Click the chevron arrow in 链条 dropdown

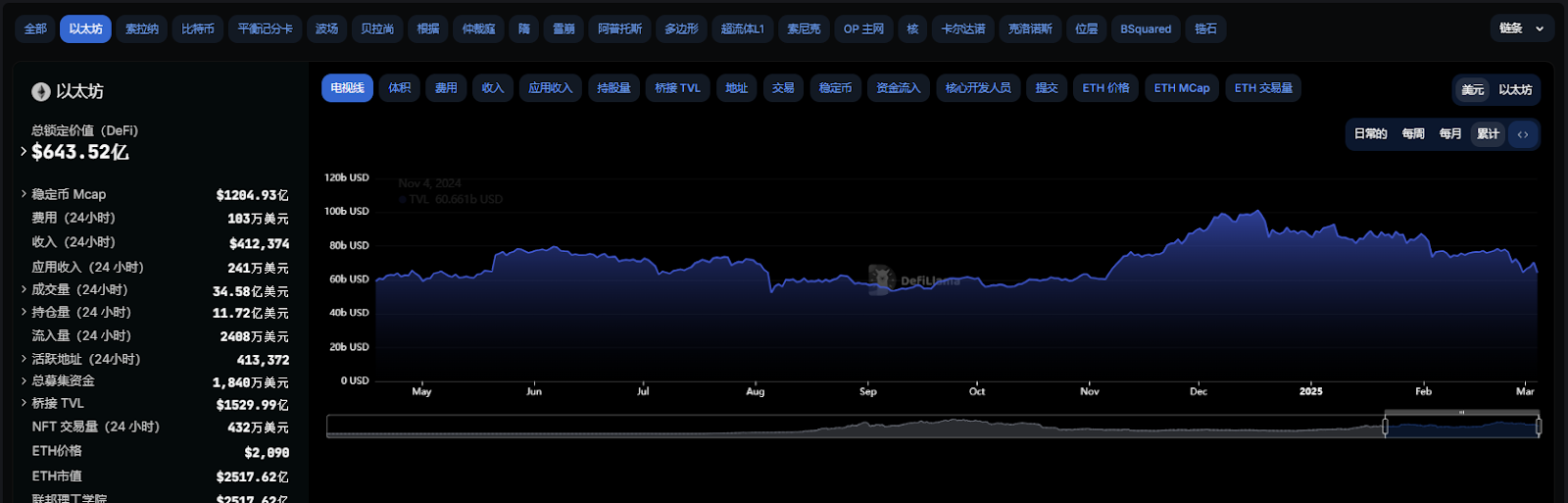(1540, 29)
